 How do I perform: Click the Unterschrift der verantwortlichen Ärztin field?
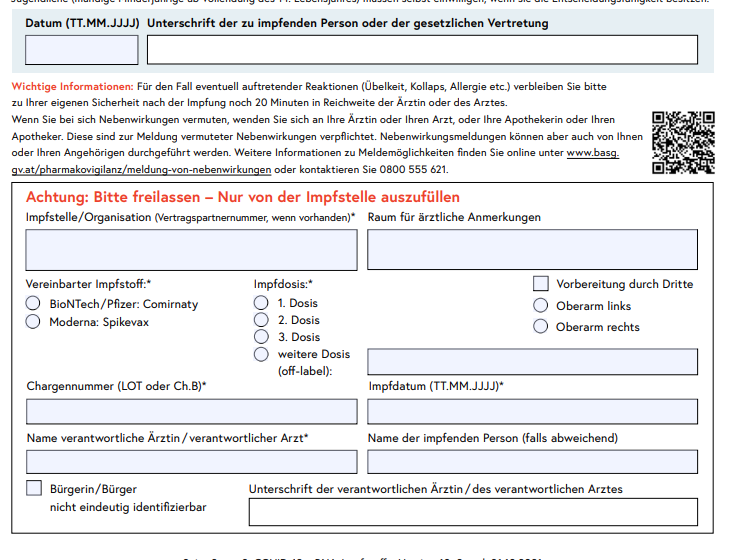coord(473,512)
